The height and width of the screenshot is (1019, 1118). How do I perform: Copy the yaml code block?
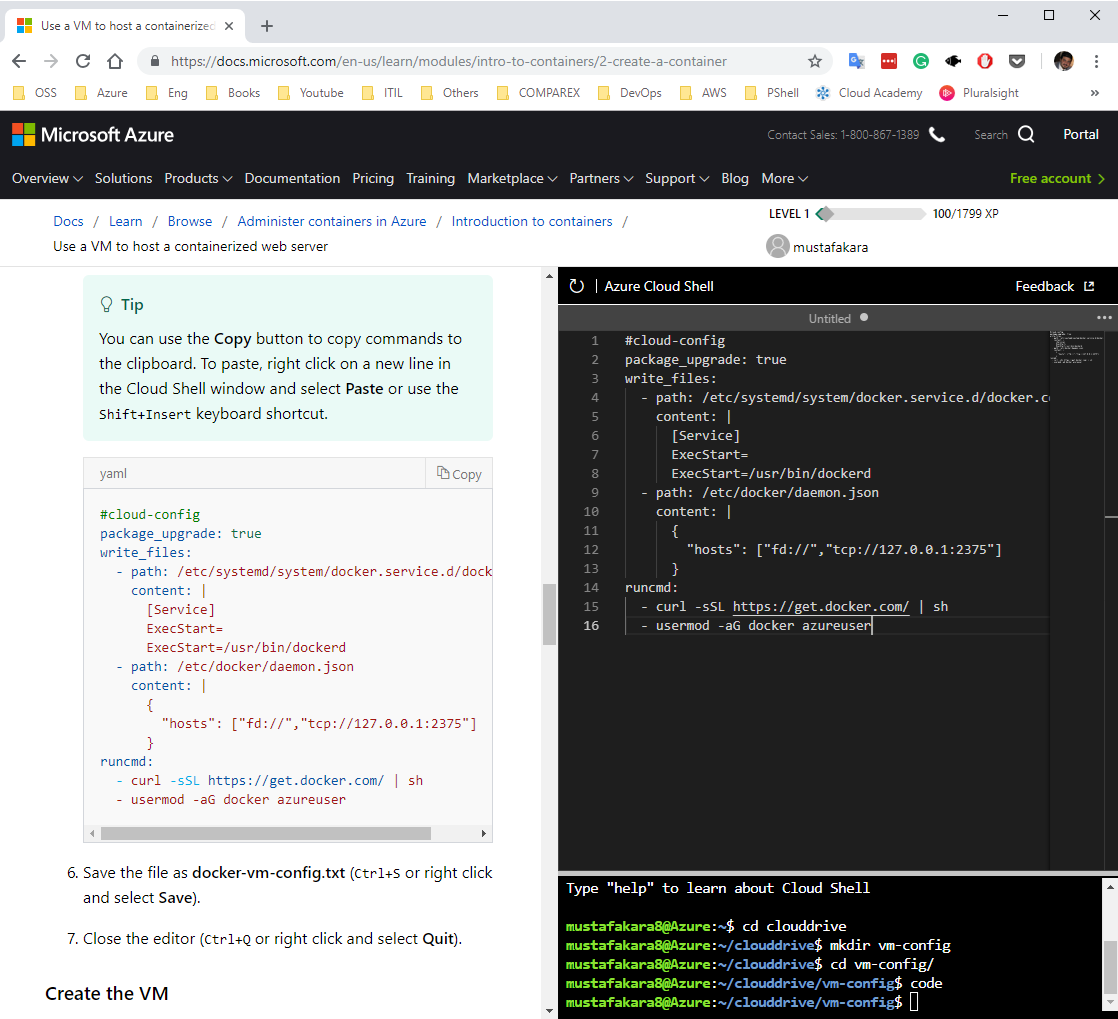point(458,474)
